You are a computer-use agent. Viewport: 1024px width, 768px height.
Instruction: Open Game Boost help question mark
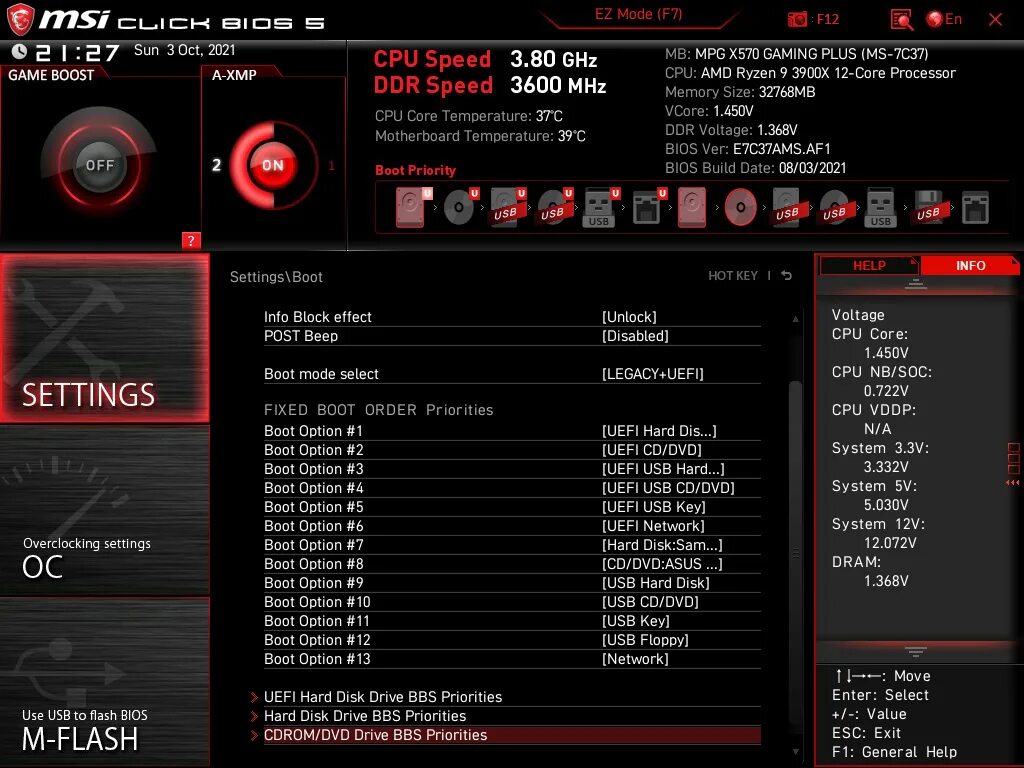pos(191,240)
